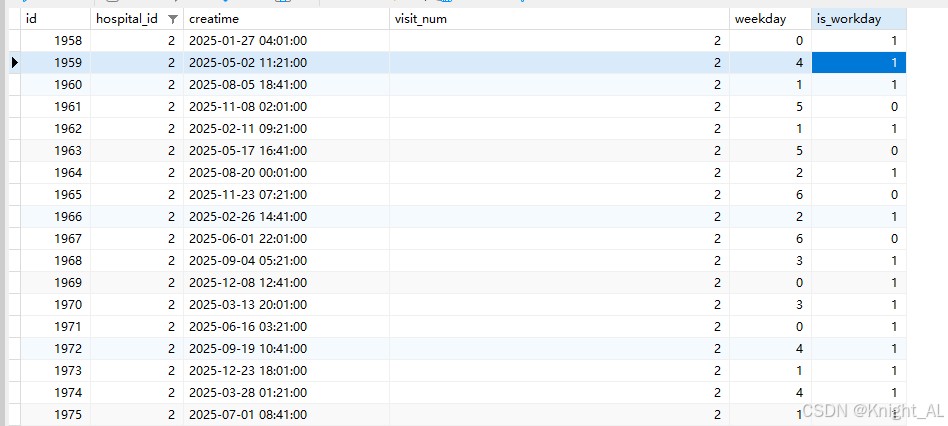Image resolution: width=948 pixels, height=426 pixels.
Task: Click creatime value 2025-05-17 16:41:00
Action: tap(248, 150)
